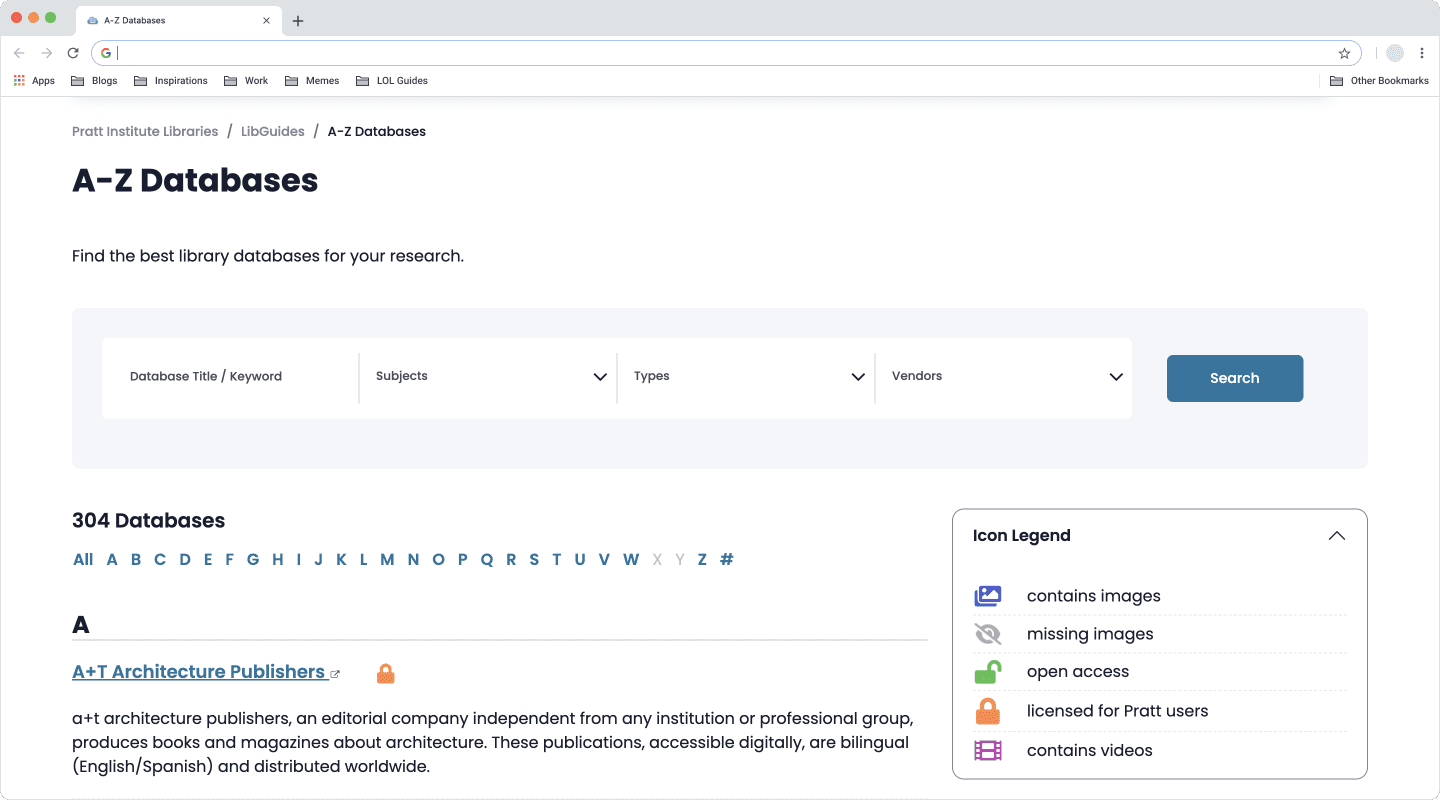Click the contains images legend icon
This screenshot has width=1440, height=800.
tap(988, 596)
